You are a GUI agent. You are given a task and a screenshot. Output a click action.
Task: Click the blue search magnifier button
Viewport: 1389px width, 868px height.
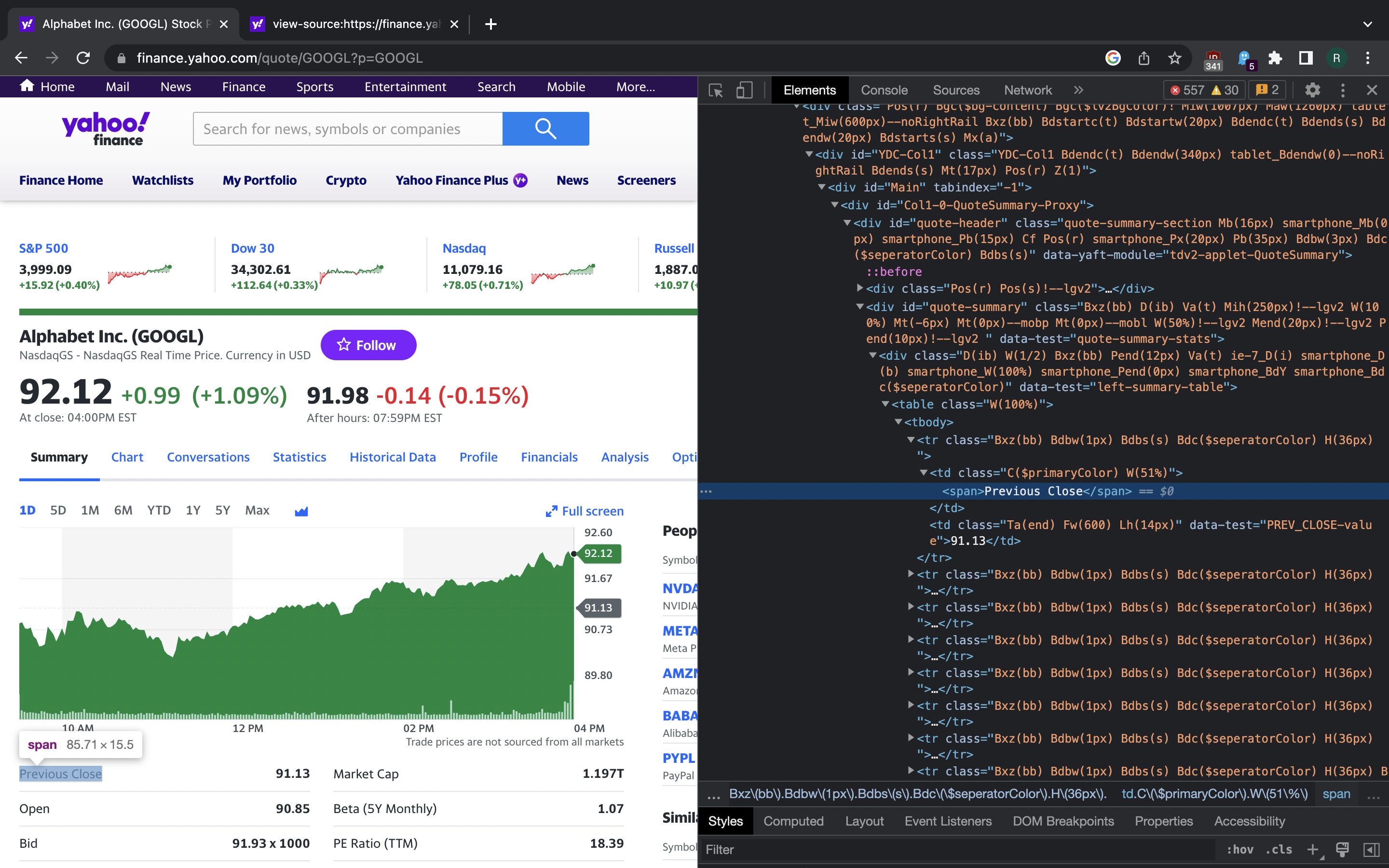tap(545, 129)
